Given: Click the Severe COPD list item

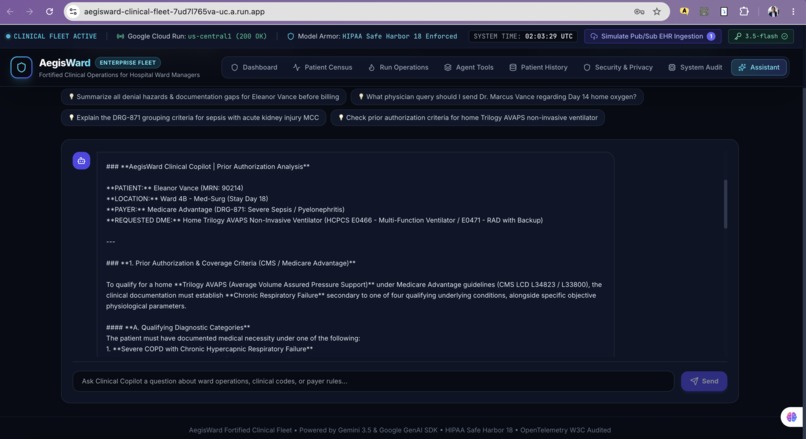Looking at the screenshot, I should pos(209,349).
